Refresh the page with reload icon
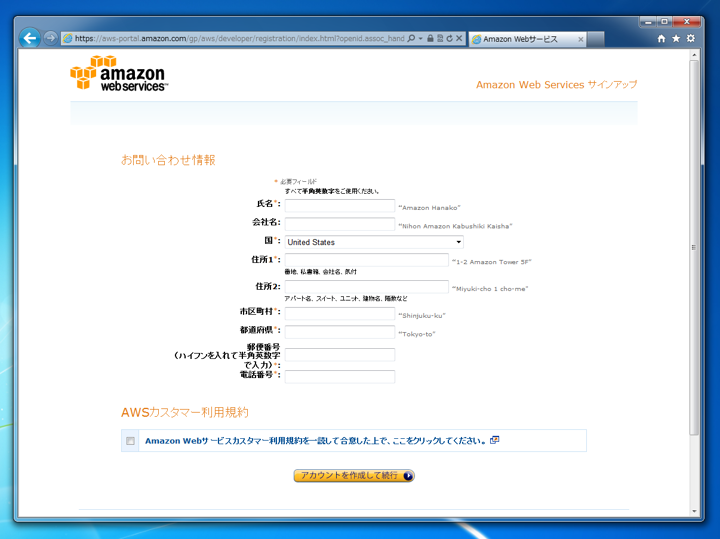This screenshot has height=539, width=720. pyautogui.click(x=449, y=39)
